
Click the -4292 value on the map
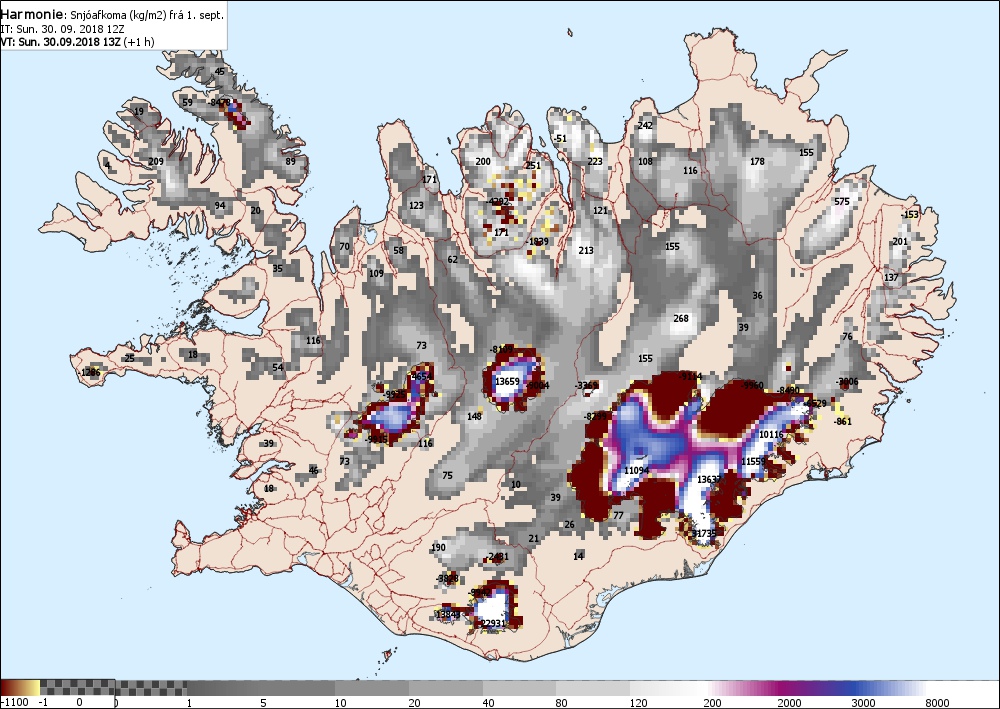point(497,201)
